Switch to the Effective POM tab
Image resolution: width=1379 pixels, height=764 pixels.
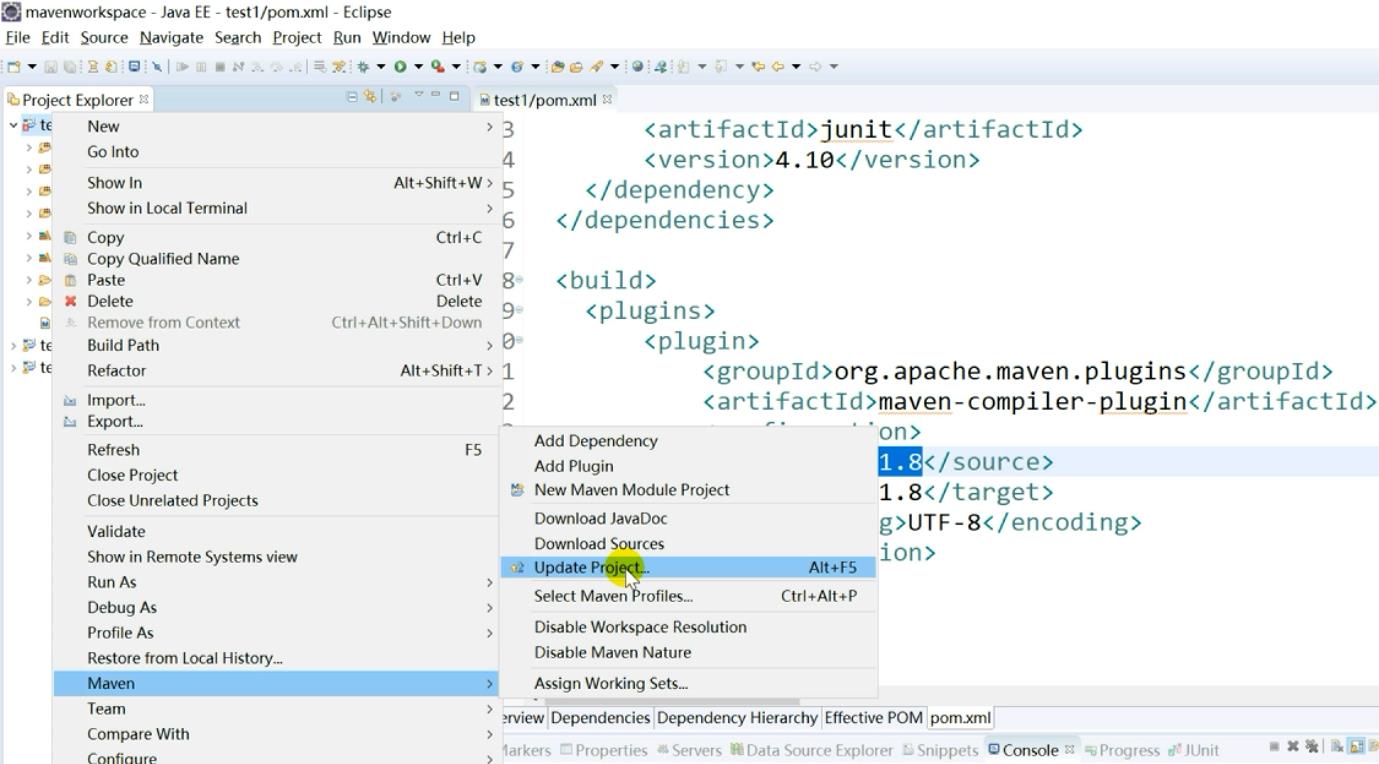(x=874, y=717)
